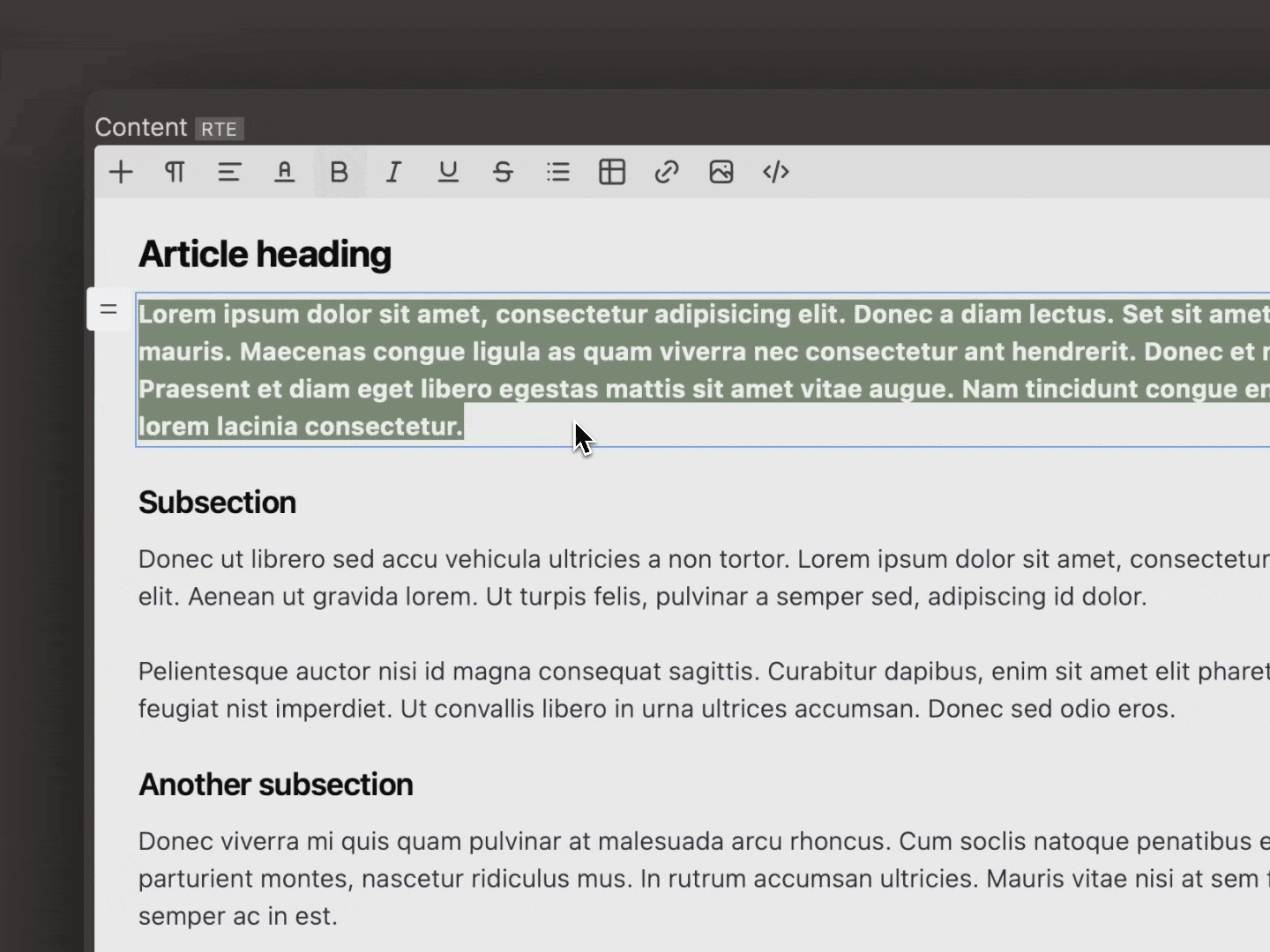Click the highlighted lorem ipsum paragraph
The image size is (1270, 952).
click(529, 370)
